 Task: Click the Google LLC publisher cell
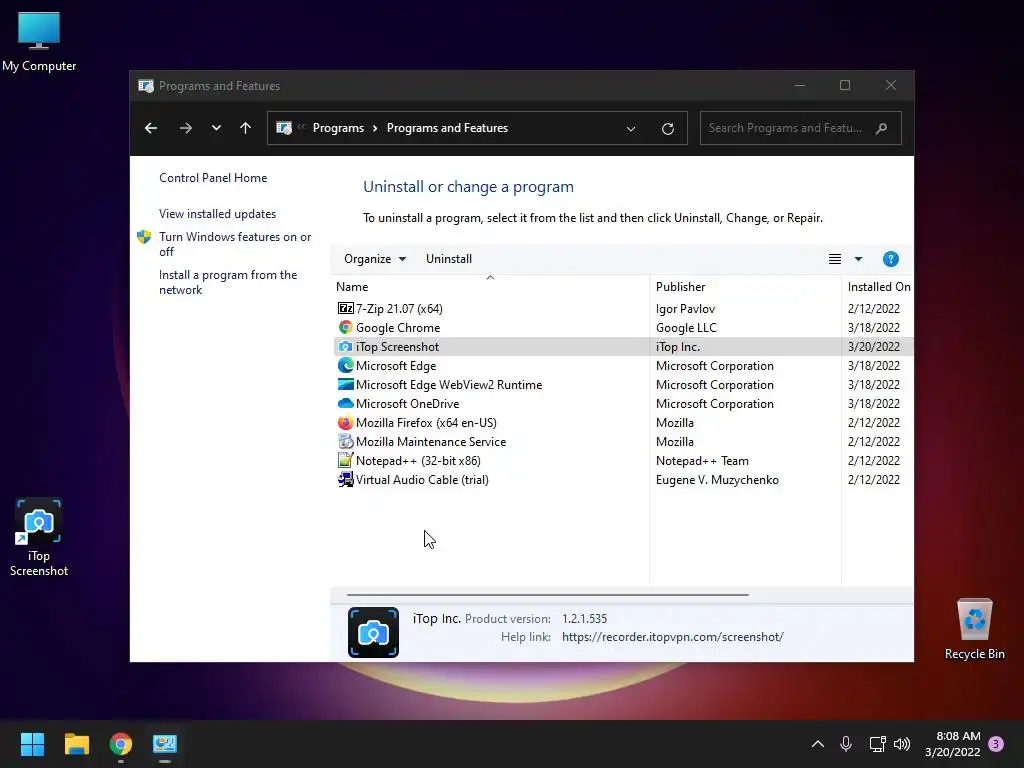click(686, 327)
